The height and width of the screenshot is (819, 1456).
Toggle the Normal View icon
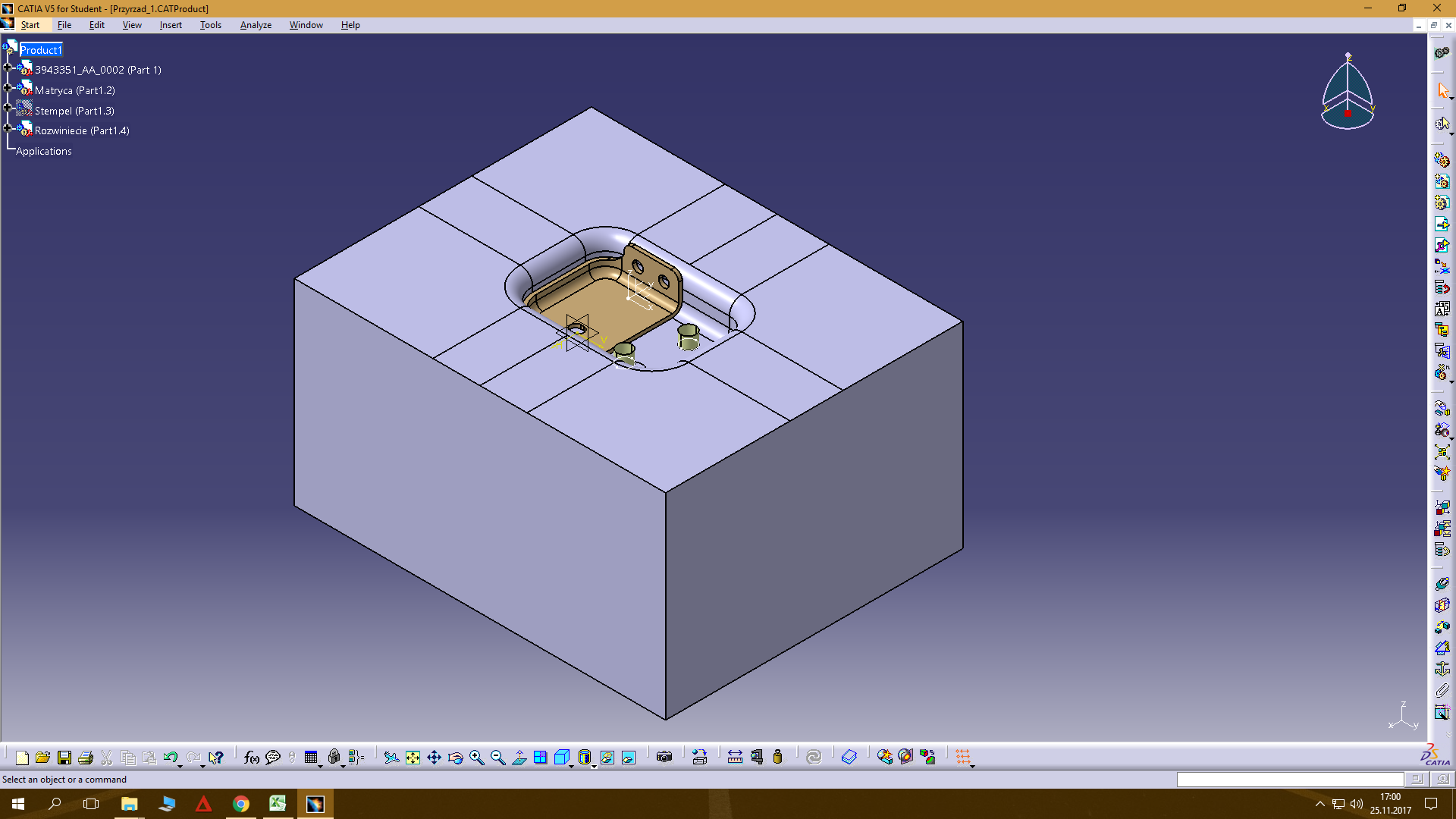(x=519, y=758)
